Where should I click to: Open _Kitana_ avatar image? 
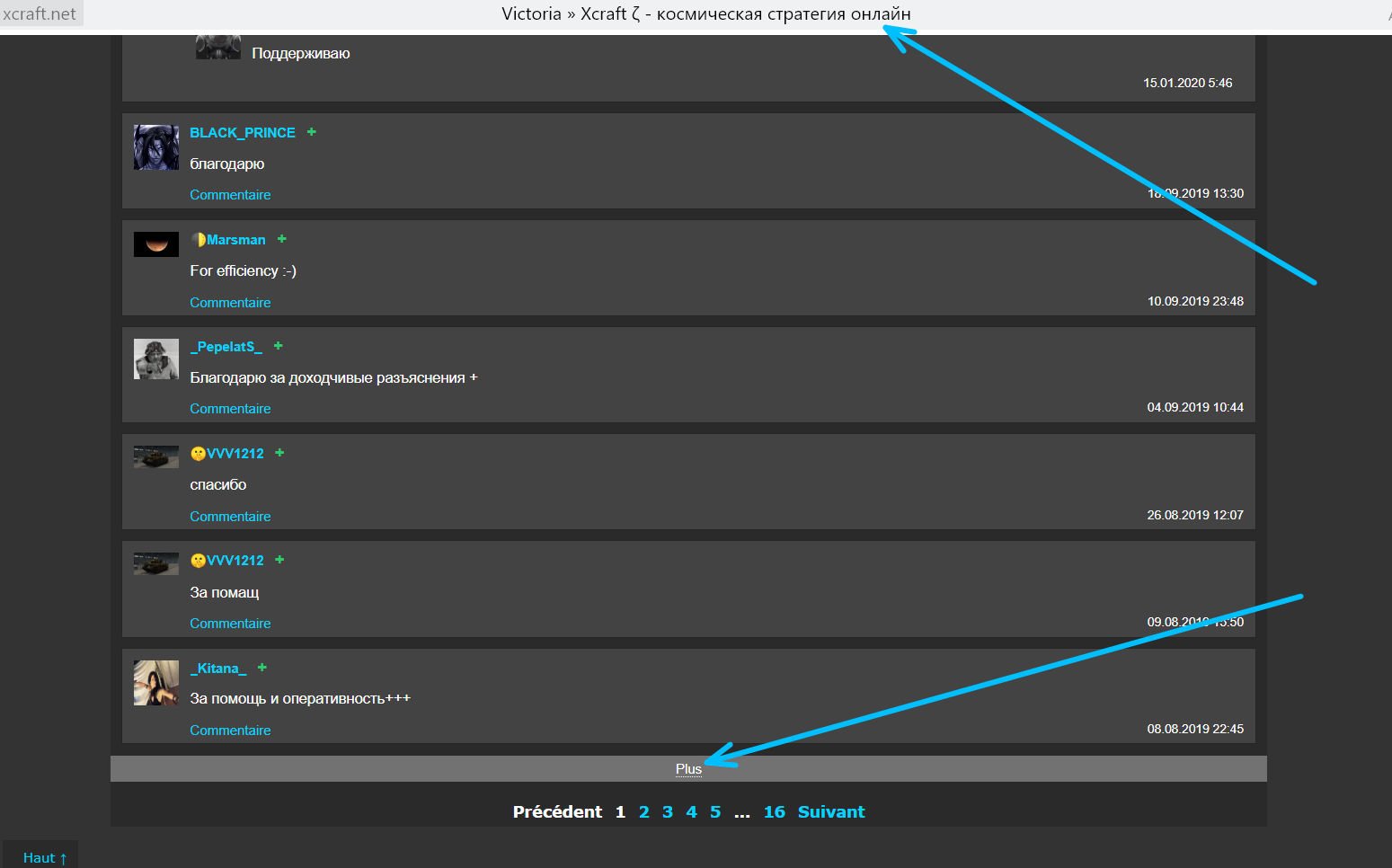156,683
